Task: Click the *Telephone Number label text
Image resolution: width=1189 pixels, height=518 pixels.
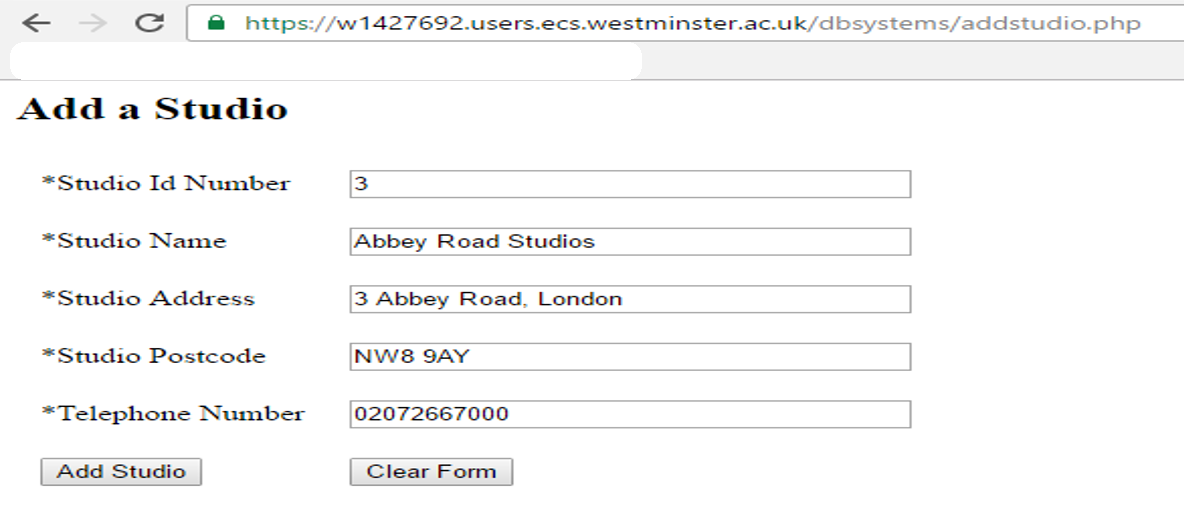Action: 173,414
